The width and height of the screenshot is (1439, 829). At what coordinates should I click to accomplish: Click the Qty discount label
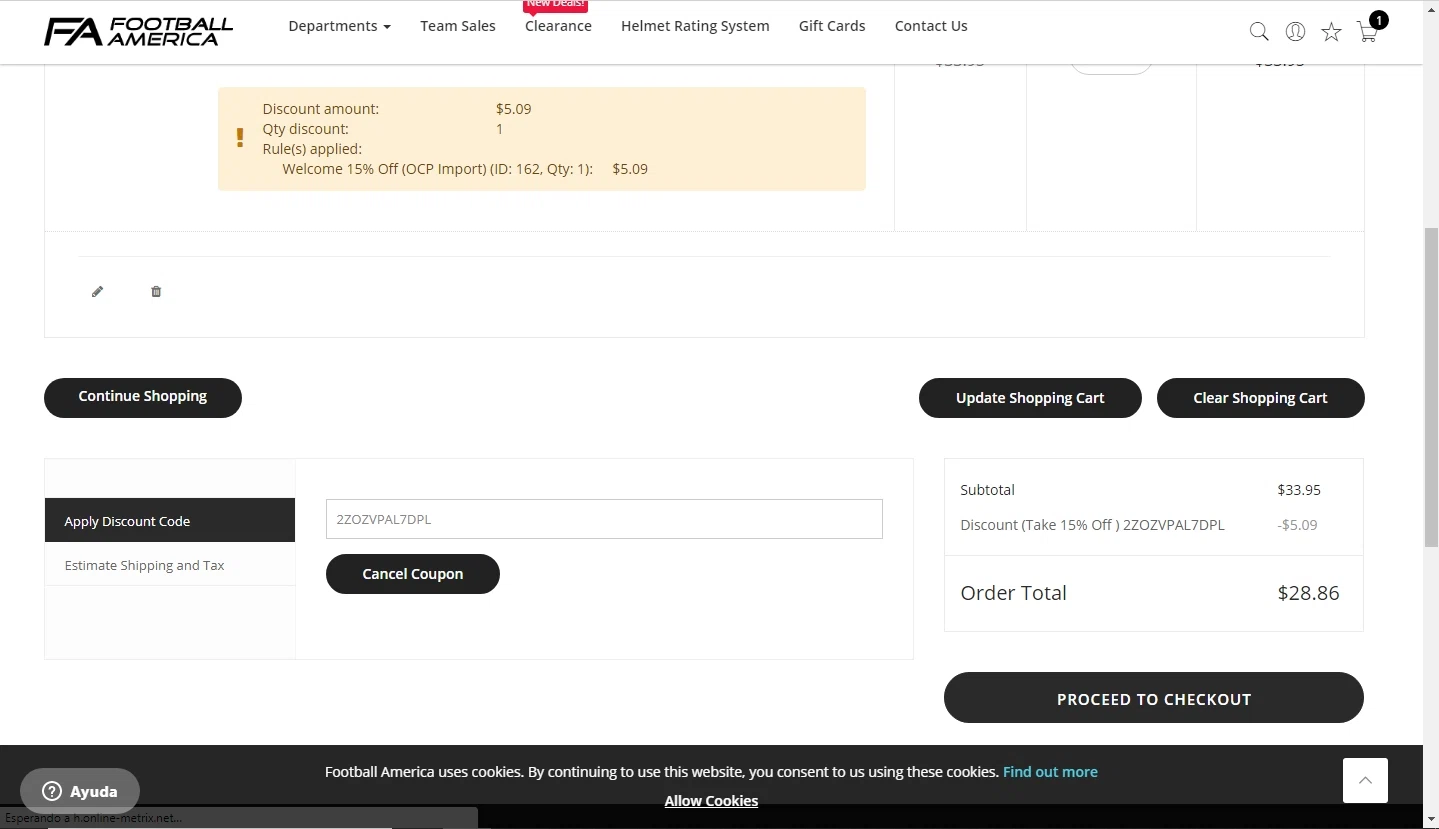point(306,129)
